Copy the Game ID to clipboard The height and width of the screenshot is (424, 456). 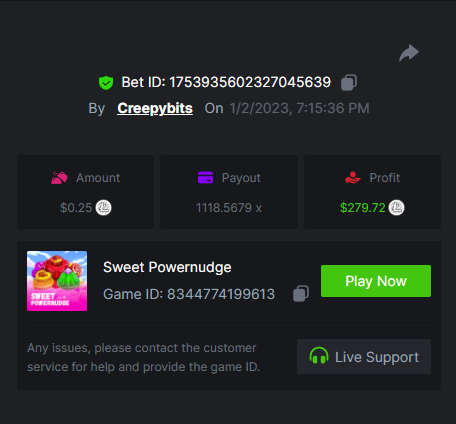301,294
